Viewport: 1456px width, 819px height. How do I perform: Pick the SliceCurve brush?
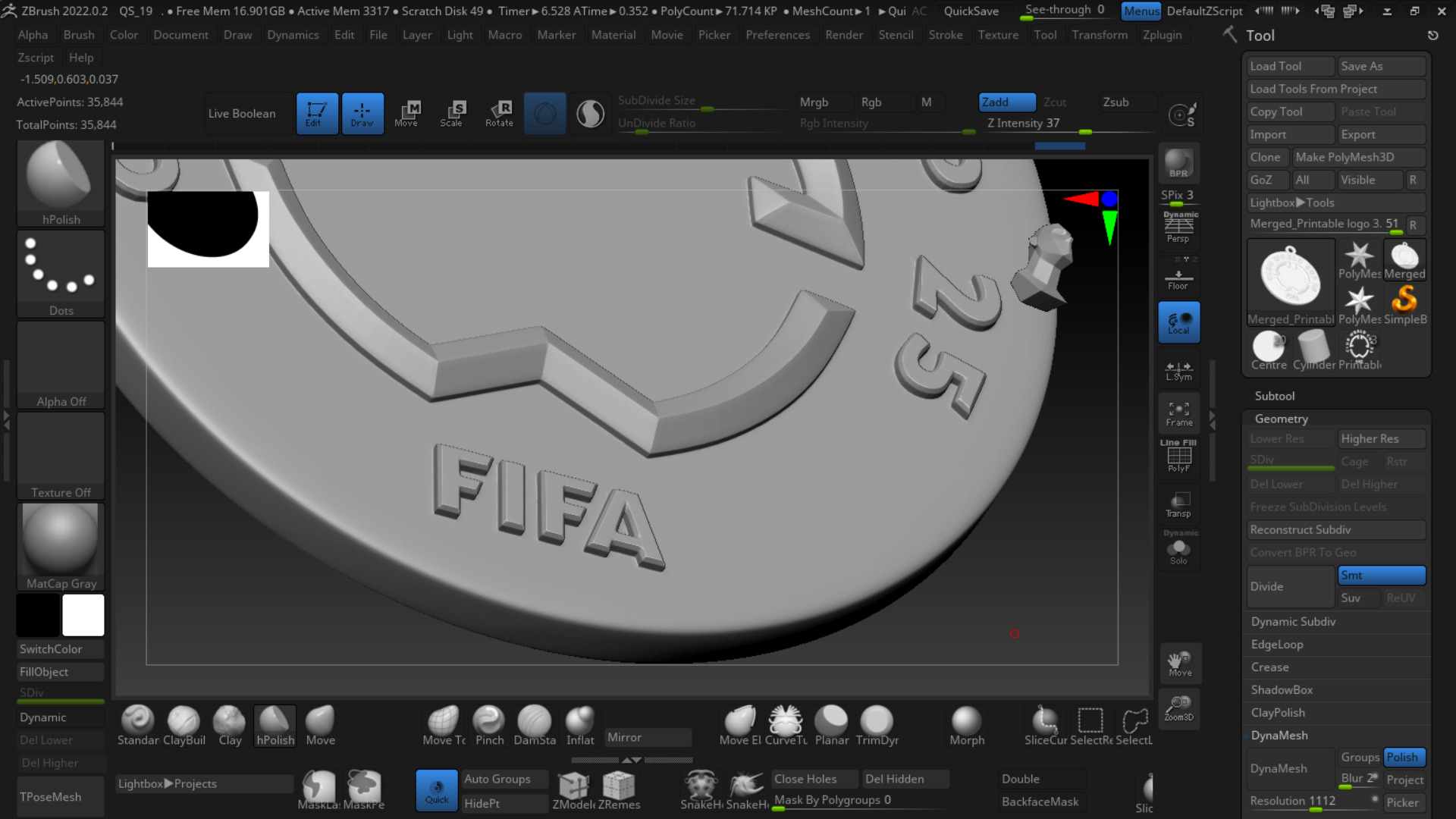(x=1046, y=726)
